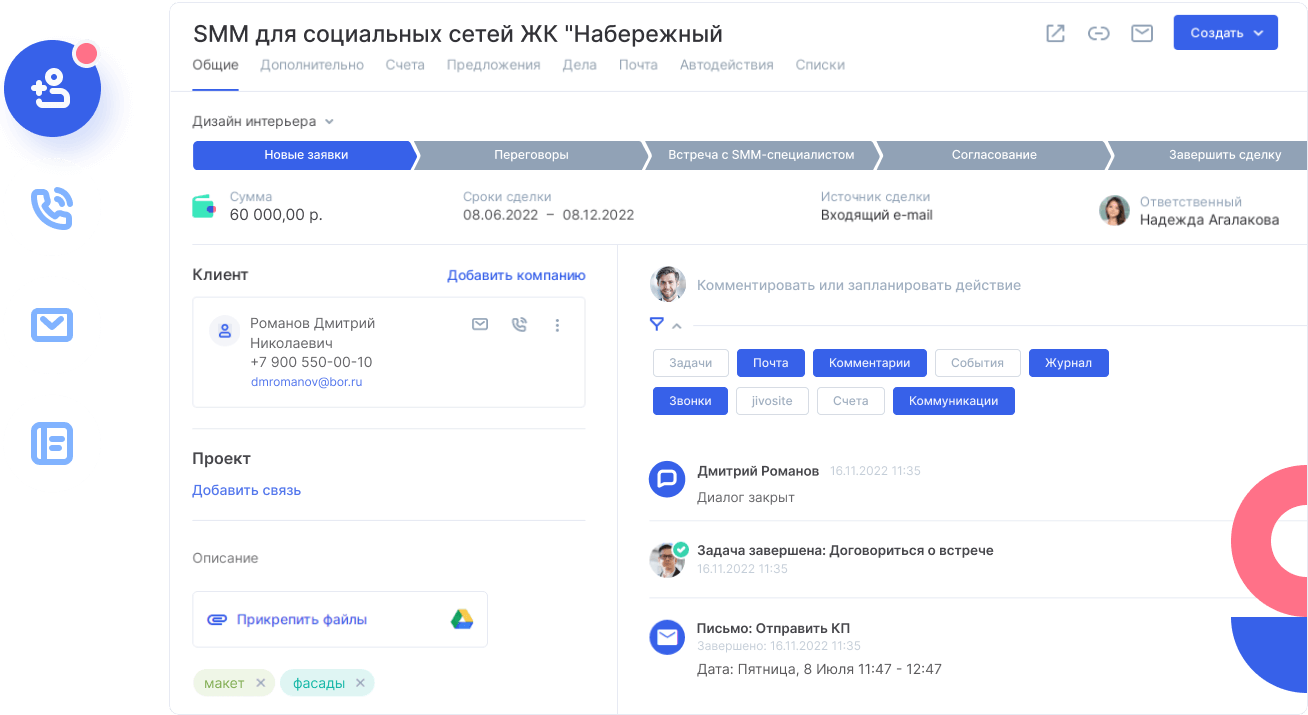This screenshot has width=1308, height=715.
Task: Click the Добавить компанию link
Action: pyautogui.click(x=516, y=275)
